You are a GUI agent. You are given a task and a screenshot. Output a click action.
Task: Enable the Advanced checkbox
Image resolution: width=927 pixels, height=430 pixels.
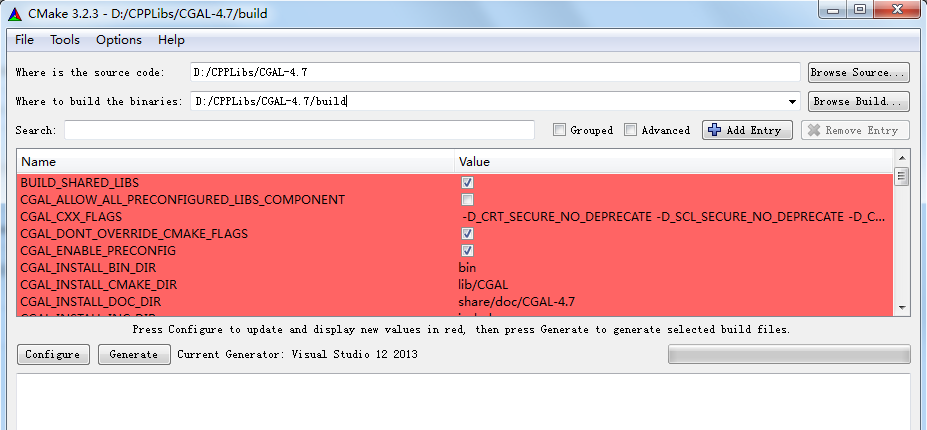tap(631, 130)
